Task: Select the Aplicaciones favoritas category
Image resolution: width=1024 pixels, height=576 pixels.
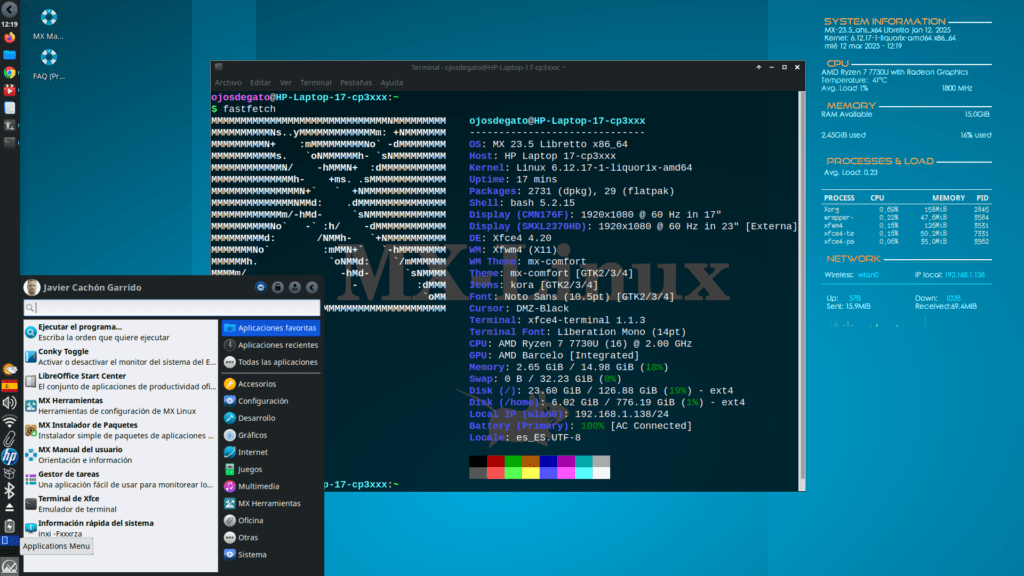Action: click(270, 328)
